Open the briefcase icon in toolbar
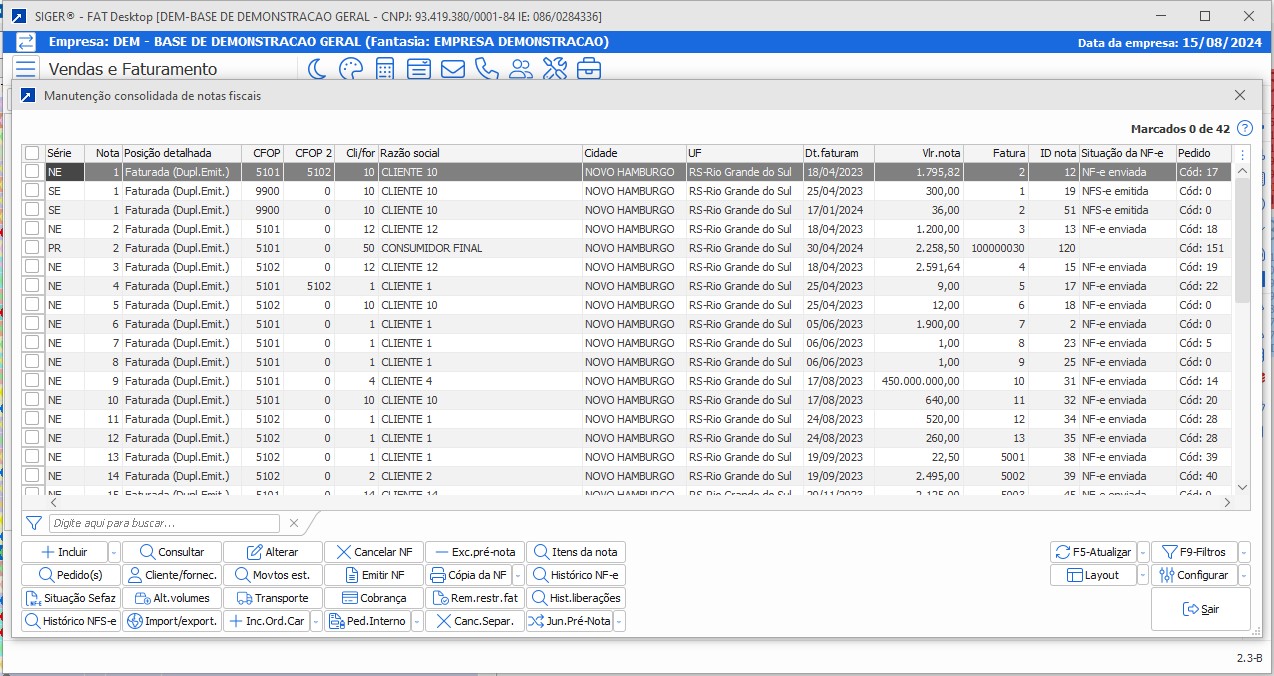1274x676 pixels. click(589, 69)
